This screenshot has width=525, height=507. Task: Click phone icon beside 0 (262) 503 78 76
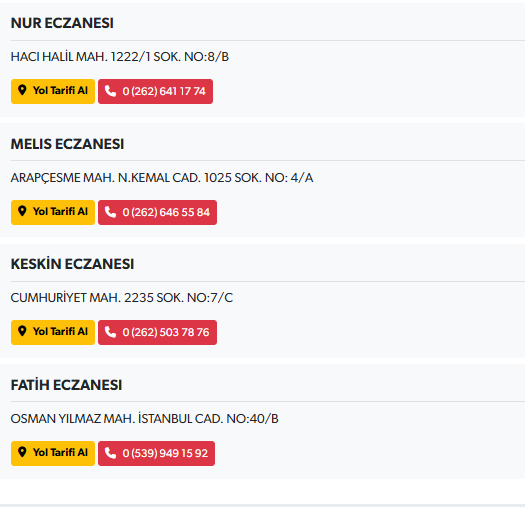coord(110,332)
